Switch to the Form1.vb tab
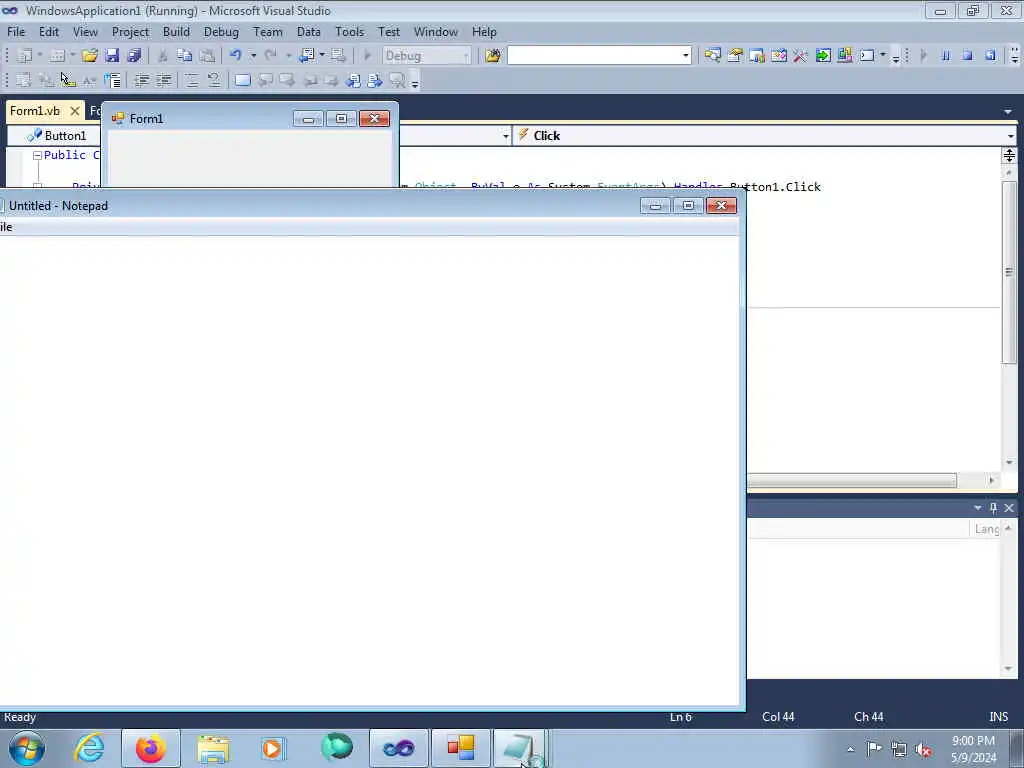Viewport: 1024px width, 768px height. tap(35, 111)
